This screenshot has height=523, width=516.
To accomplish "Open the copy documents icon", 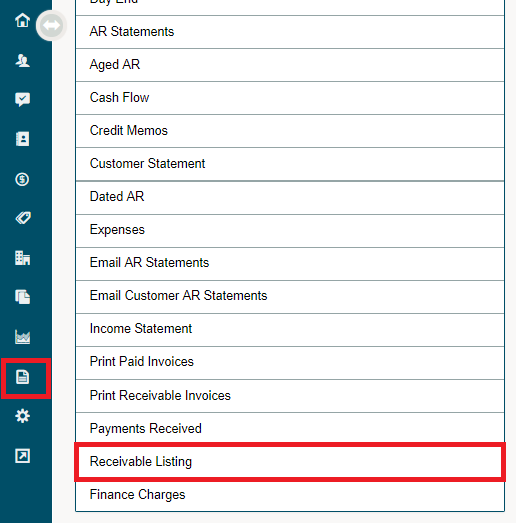I will 22,297.
